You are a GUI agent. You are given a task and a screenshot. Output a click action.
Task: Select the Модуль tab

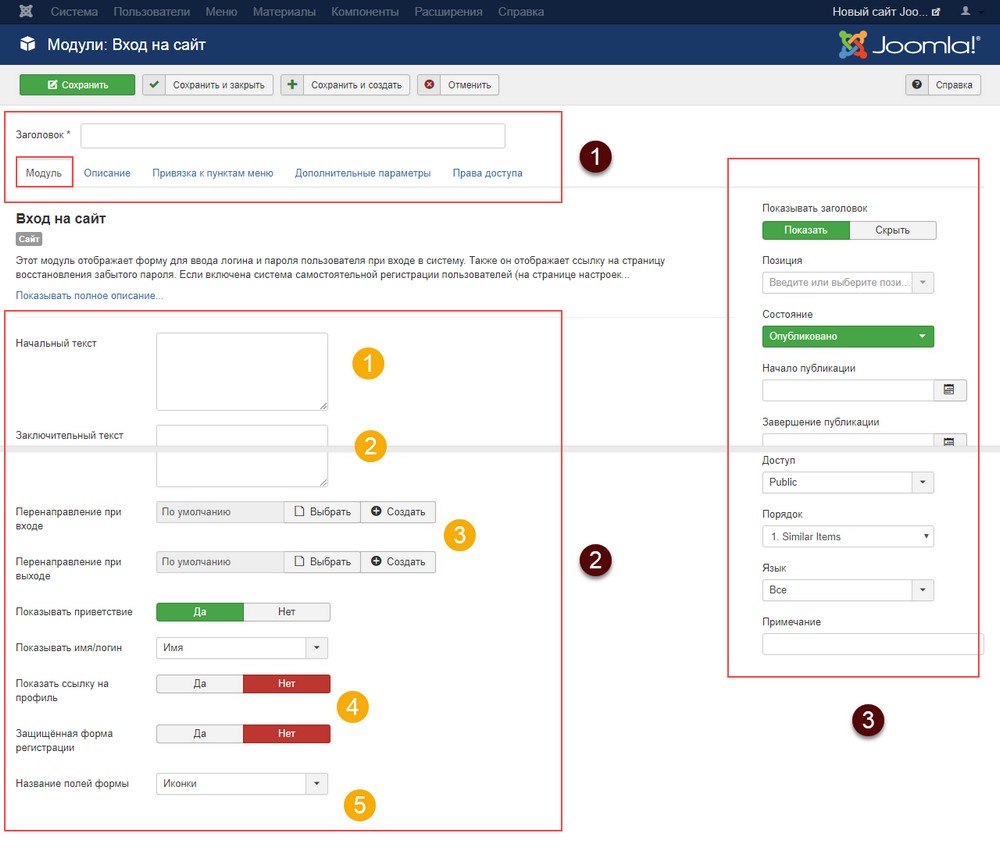(44, 173)
